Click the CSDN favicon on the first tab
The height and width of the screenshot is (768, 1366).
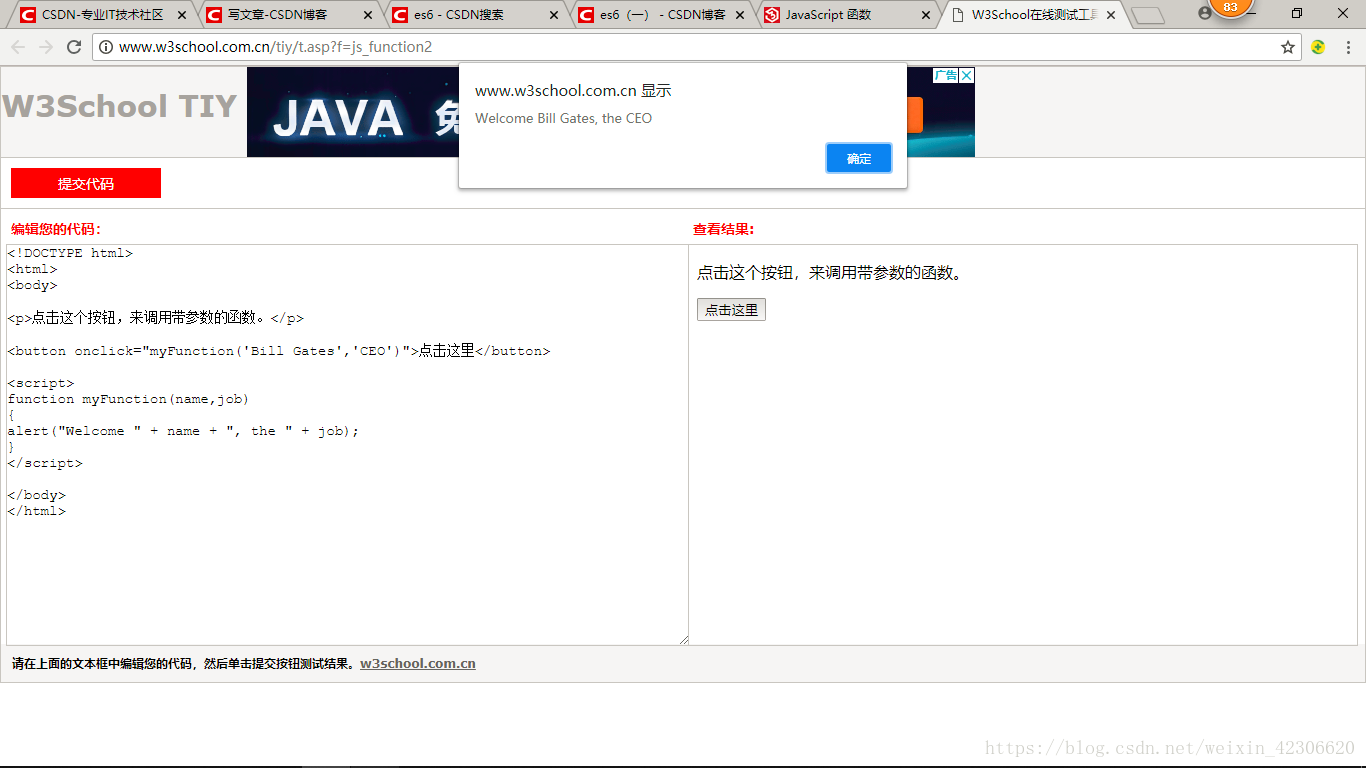coord(28,15)
